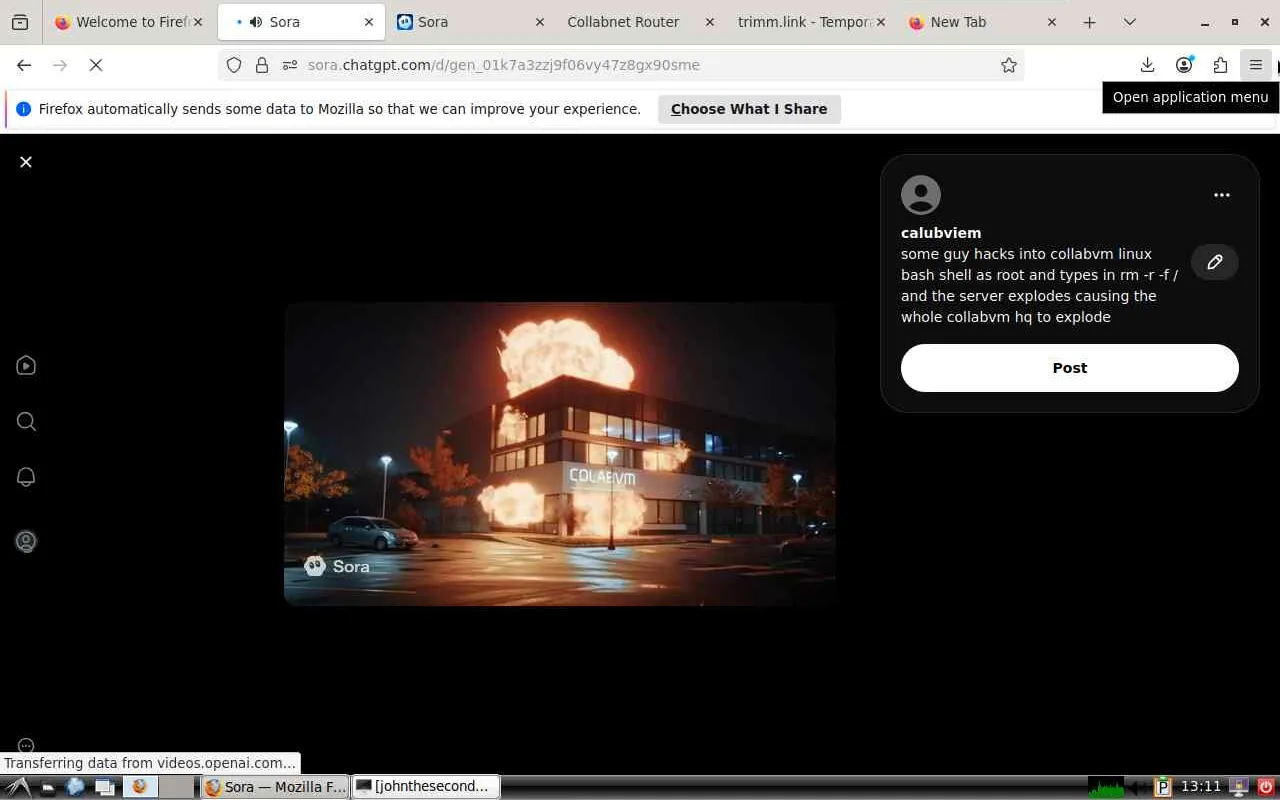Open the calubviem username link
The height and width of the screenshot is (800, 1280).
pyautogui.click(x=941, y=233)
